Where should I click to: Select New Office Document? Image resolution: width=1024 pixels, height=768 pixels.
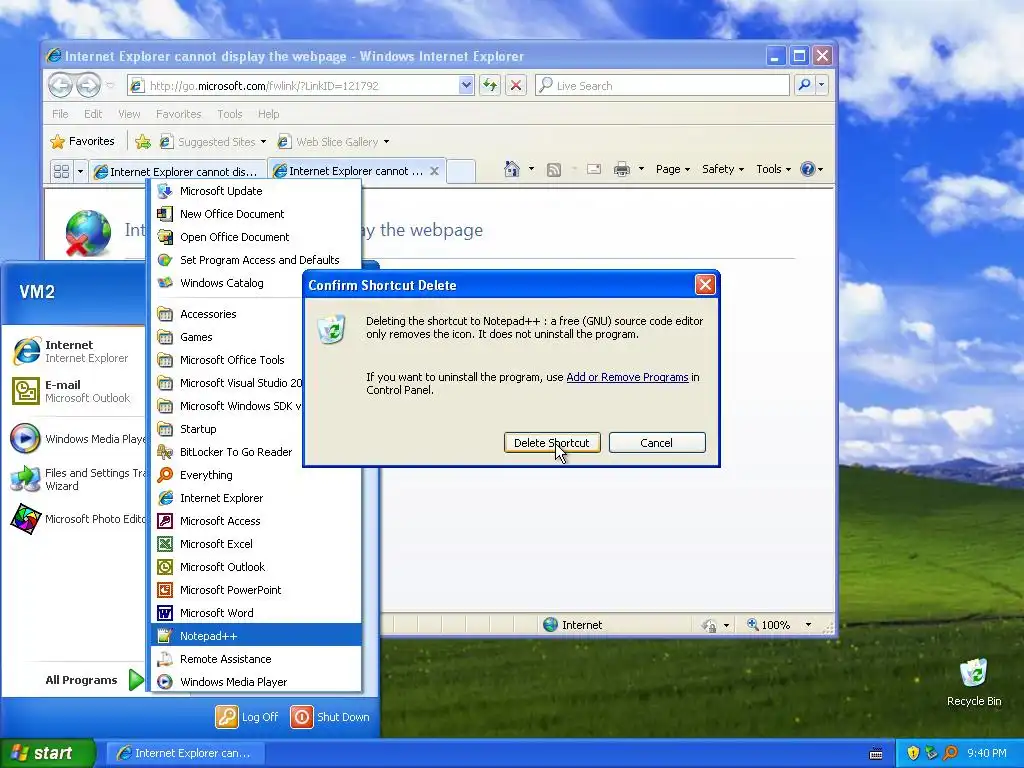(x=256, y=214)
